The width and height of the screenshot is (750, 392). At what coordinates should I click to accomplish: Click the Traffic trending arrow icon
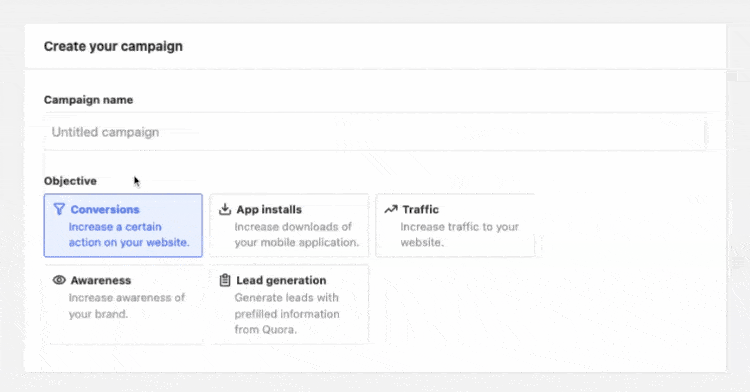point(391,209)
